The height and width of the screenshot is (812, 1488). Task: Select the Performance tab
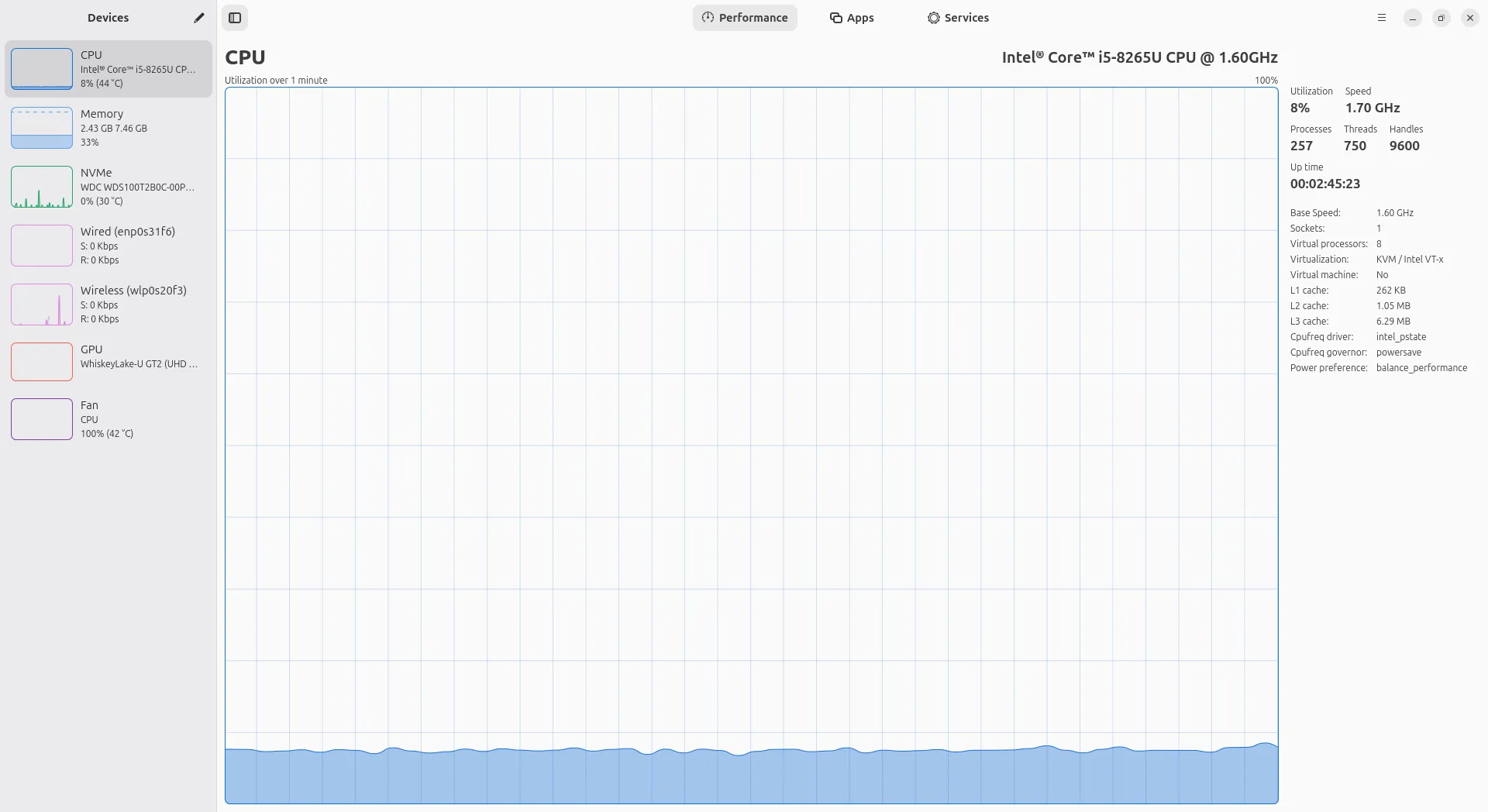point(745,18)
